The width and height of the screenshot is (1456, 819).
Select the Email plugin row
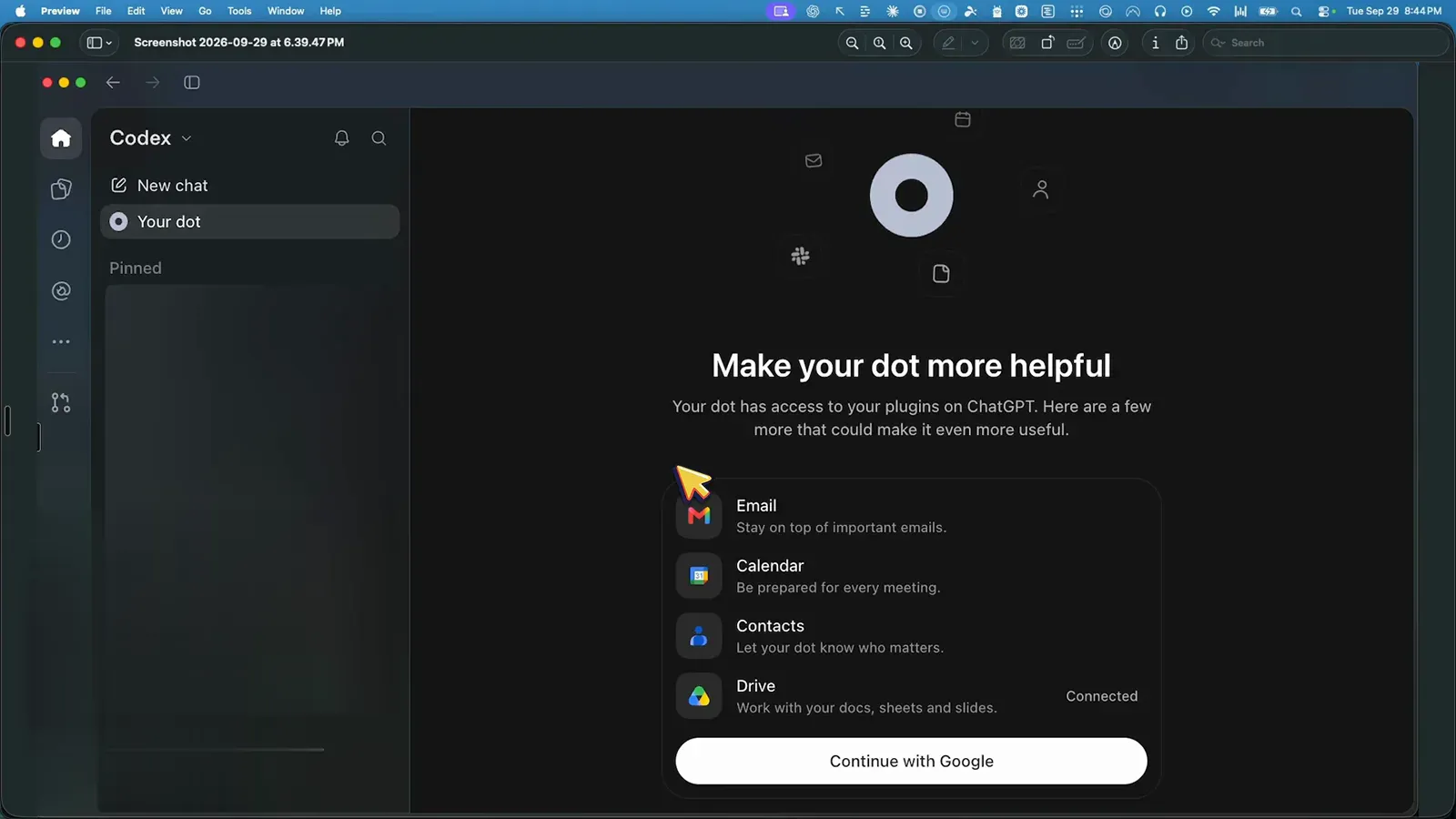coord(911,516)
